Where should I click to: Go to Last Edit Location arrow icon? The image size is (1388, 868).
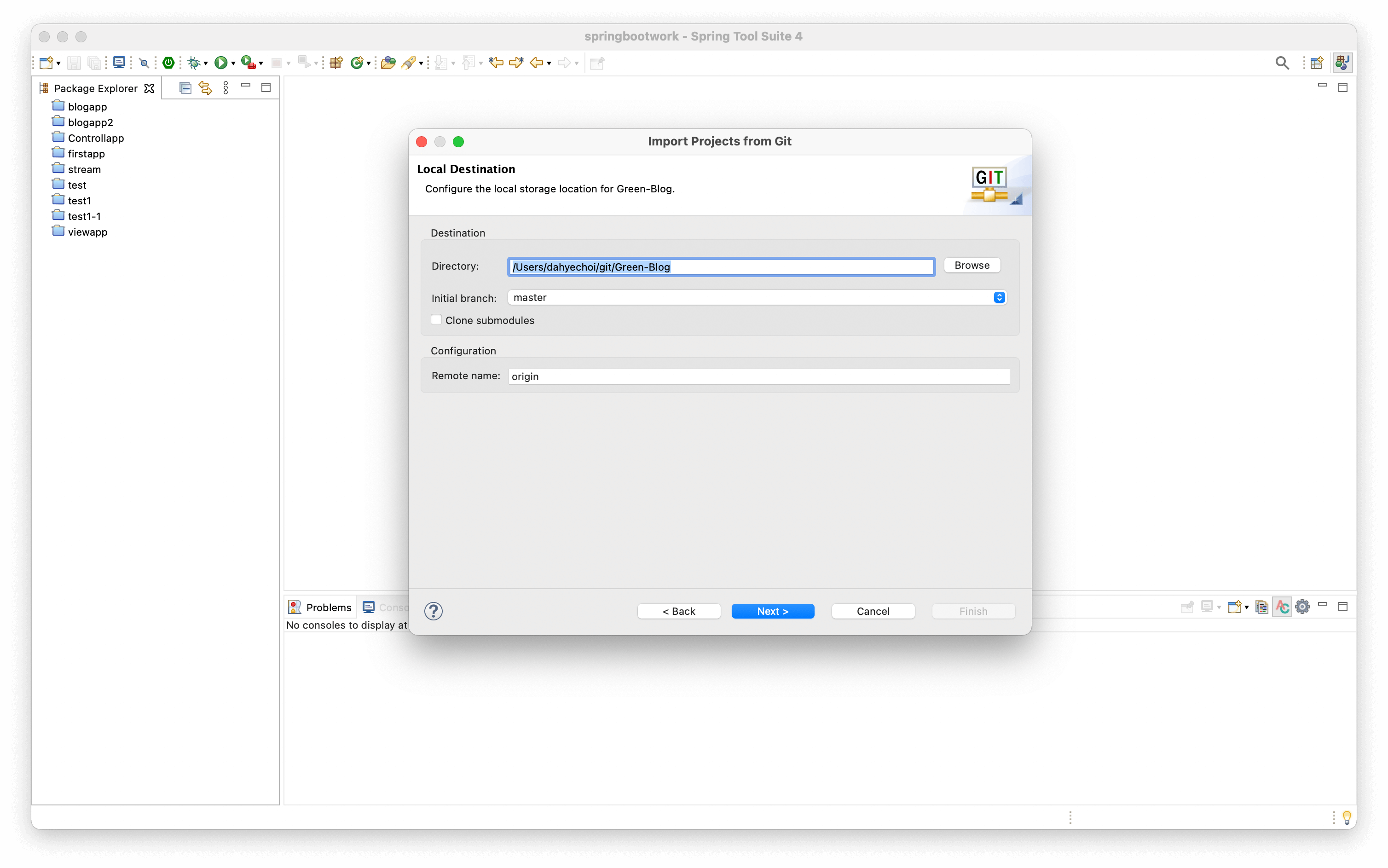(496, 63)
